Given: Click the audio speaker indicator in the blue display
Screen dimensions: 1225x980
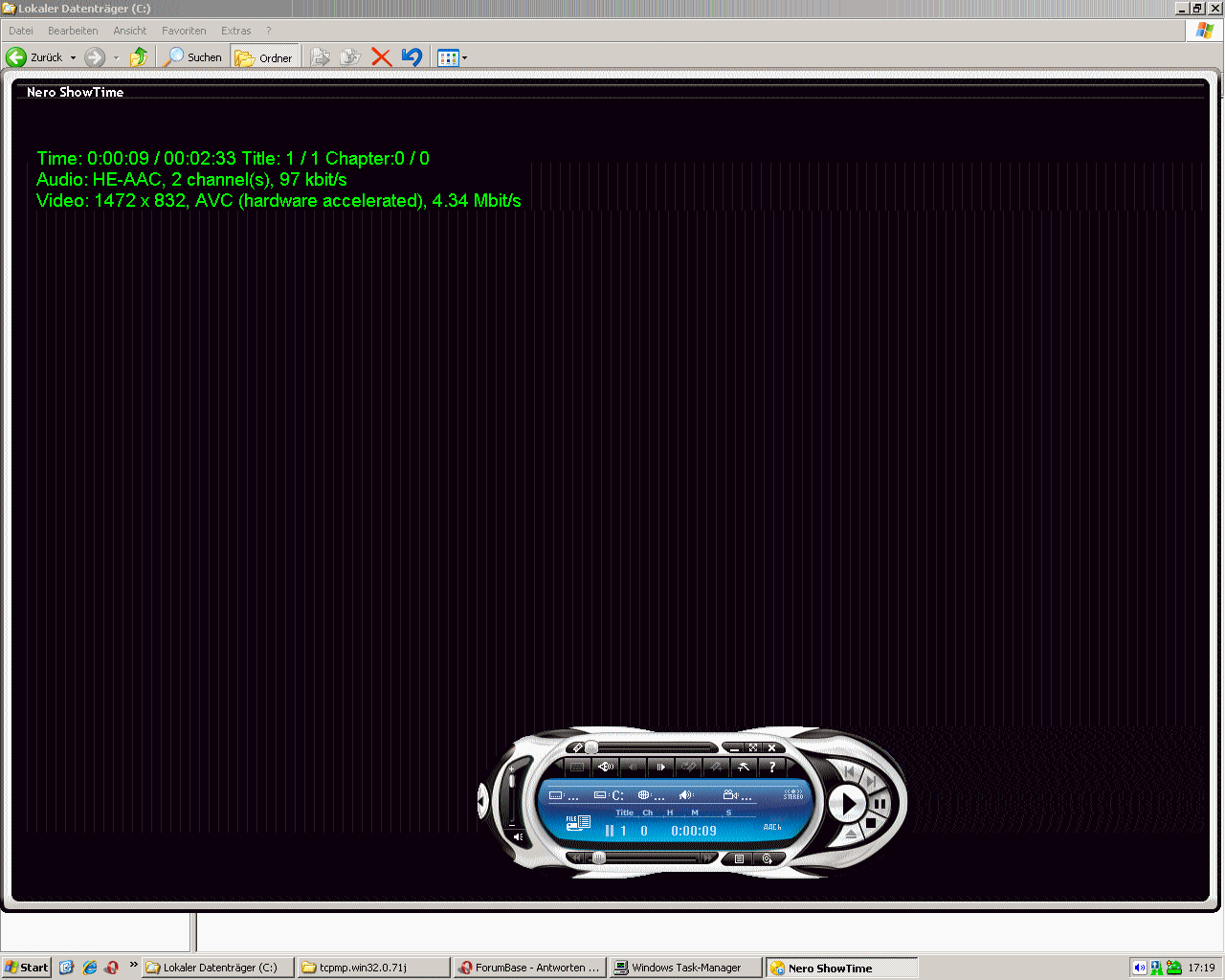Looking at the screenshot, I should tap(686, 795).
